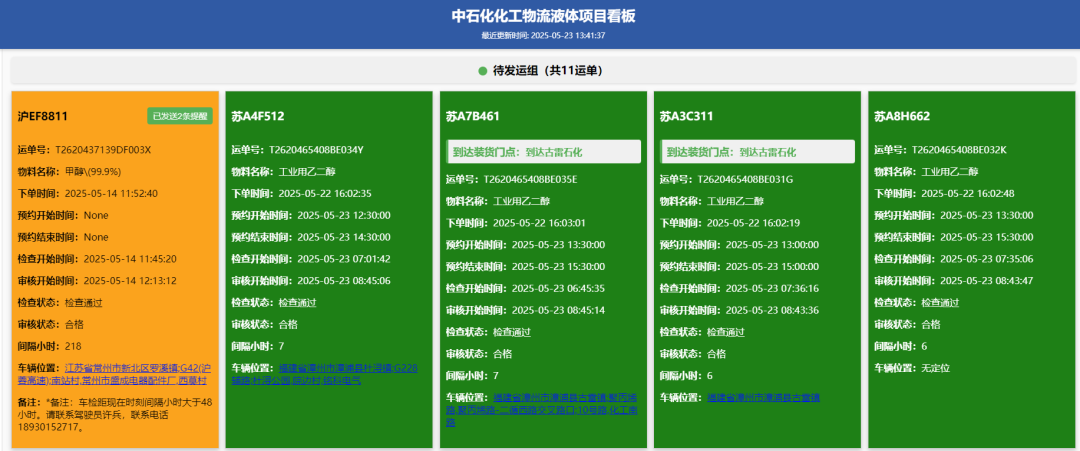Click the green status dot beside 待发运组
Screen dimensions: 1080x451
tap(482, 71)
